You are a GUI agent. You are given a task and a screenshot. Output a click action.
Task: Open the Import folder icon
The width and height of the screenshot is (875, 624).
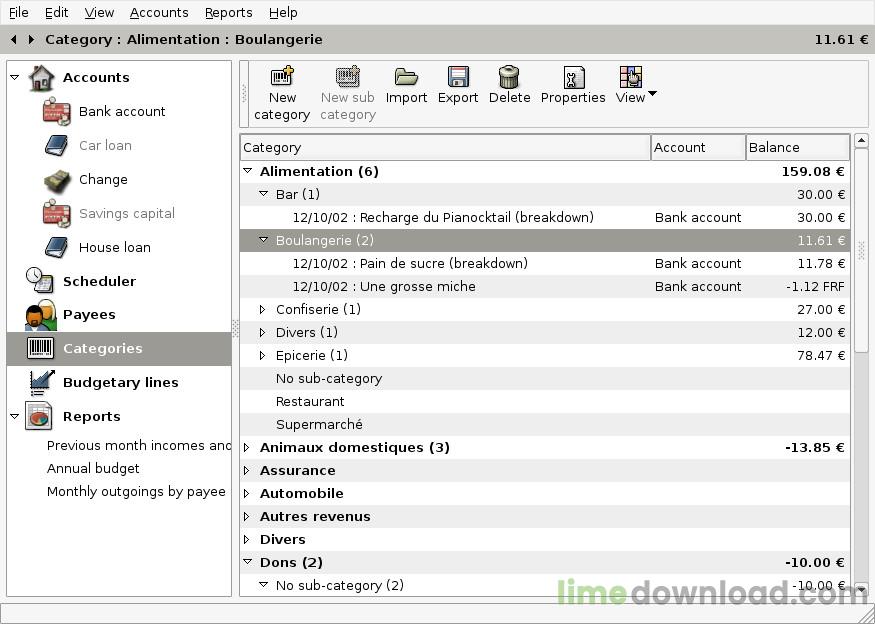[406, 76]
